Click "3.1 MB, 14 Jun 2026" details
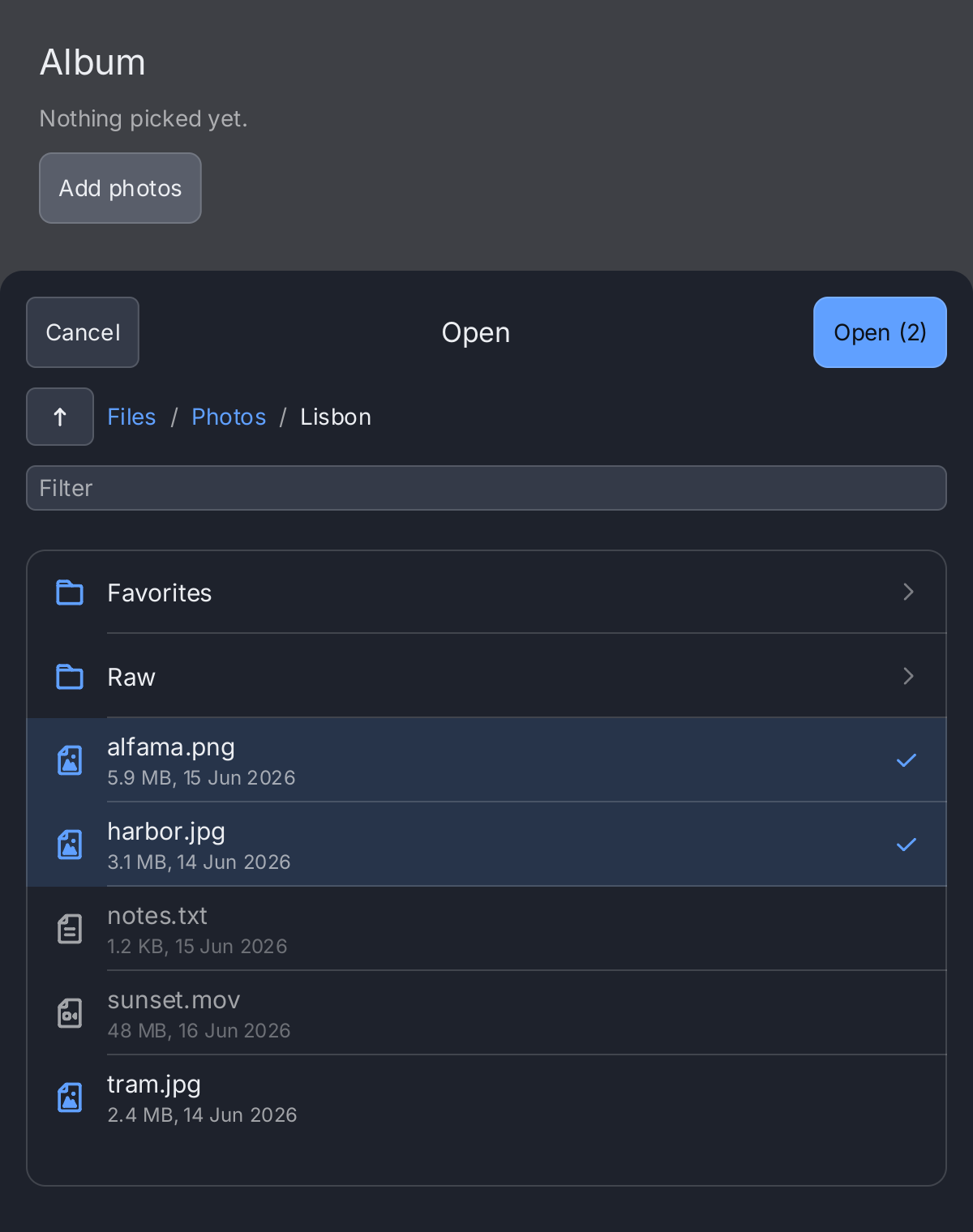The height and width of the screenshot is (1232, 973). (199, 862)
